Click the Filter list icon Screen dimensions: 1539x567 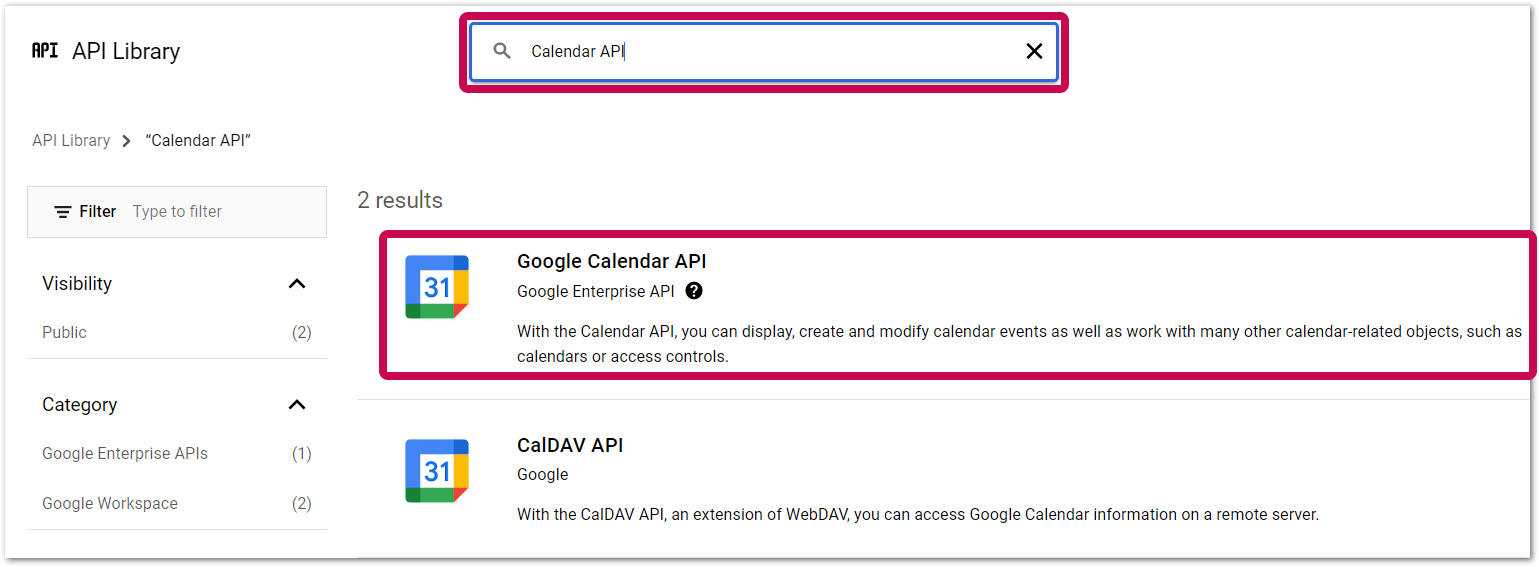(x=63, y=212)
